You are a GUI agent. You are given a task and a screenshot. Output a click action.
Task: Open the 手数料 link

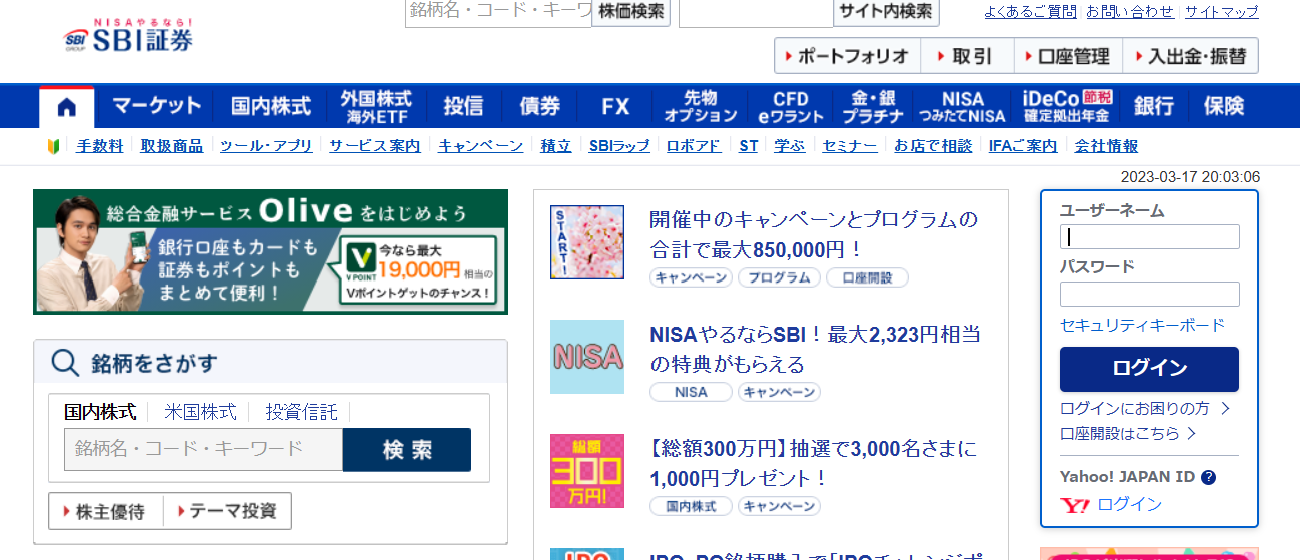100,146
